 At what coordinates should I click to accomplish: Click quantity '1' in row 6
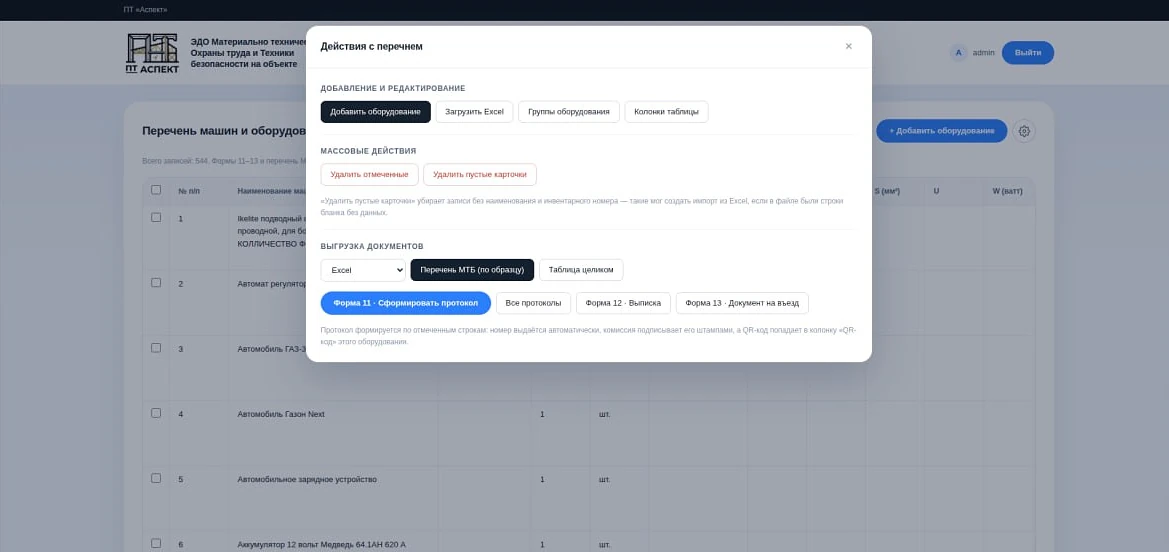click(542, 545)
